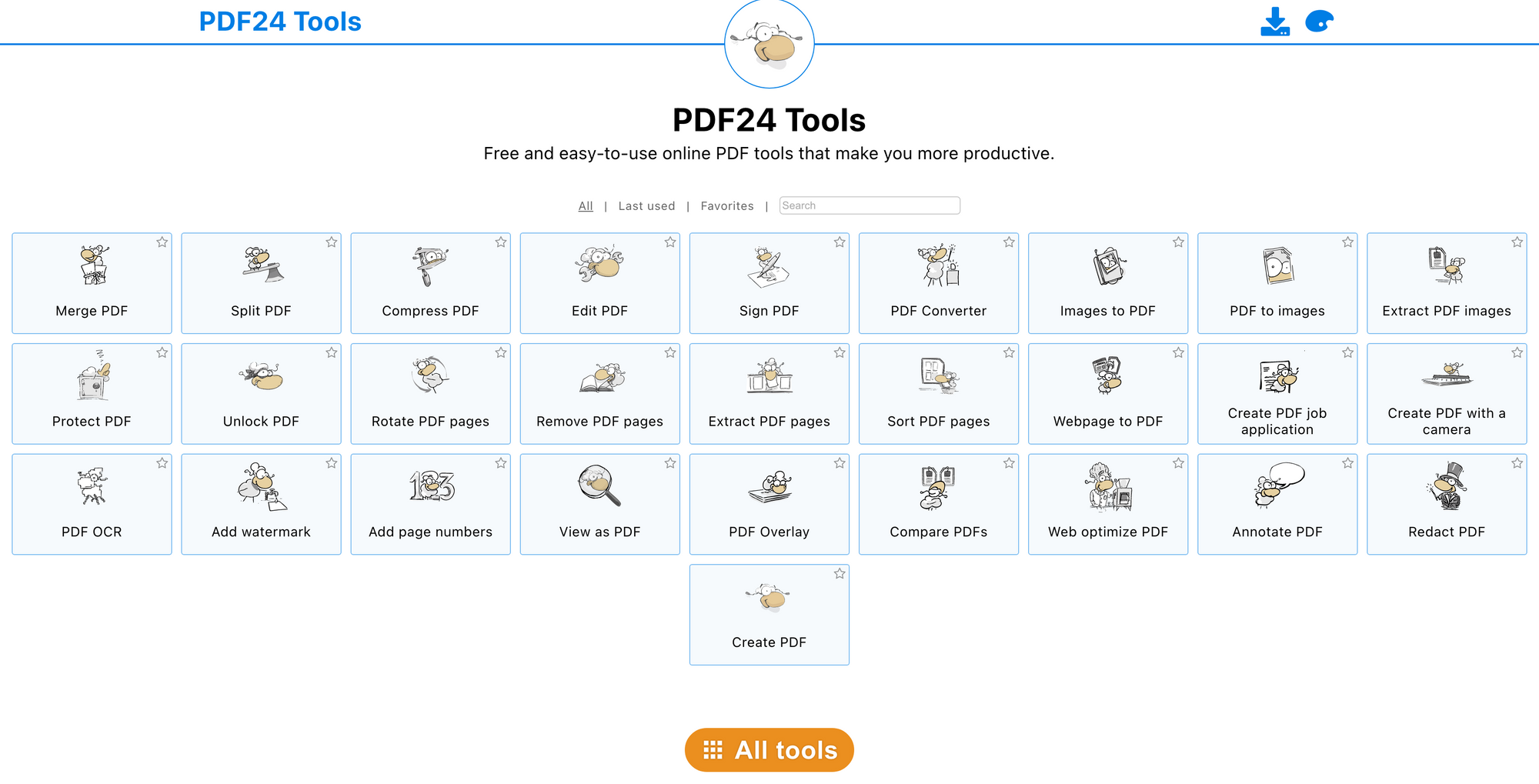Click the sheep logo at top center

click(769, 44)
